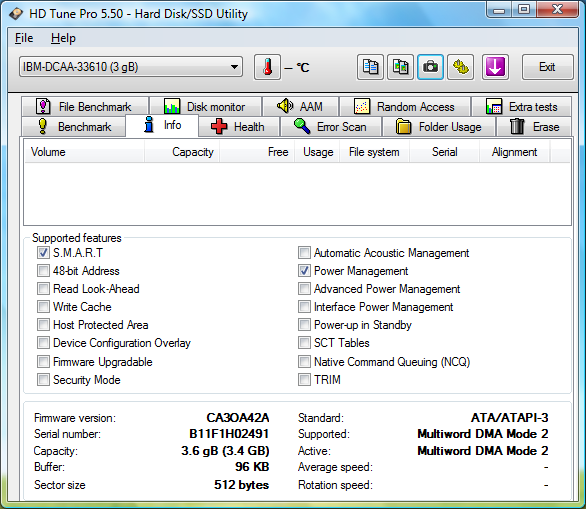Toggle the Power-up in Standby checkbox
The width and height of the screenshot is (586, 509).
pos(304,325)
